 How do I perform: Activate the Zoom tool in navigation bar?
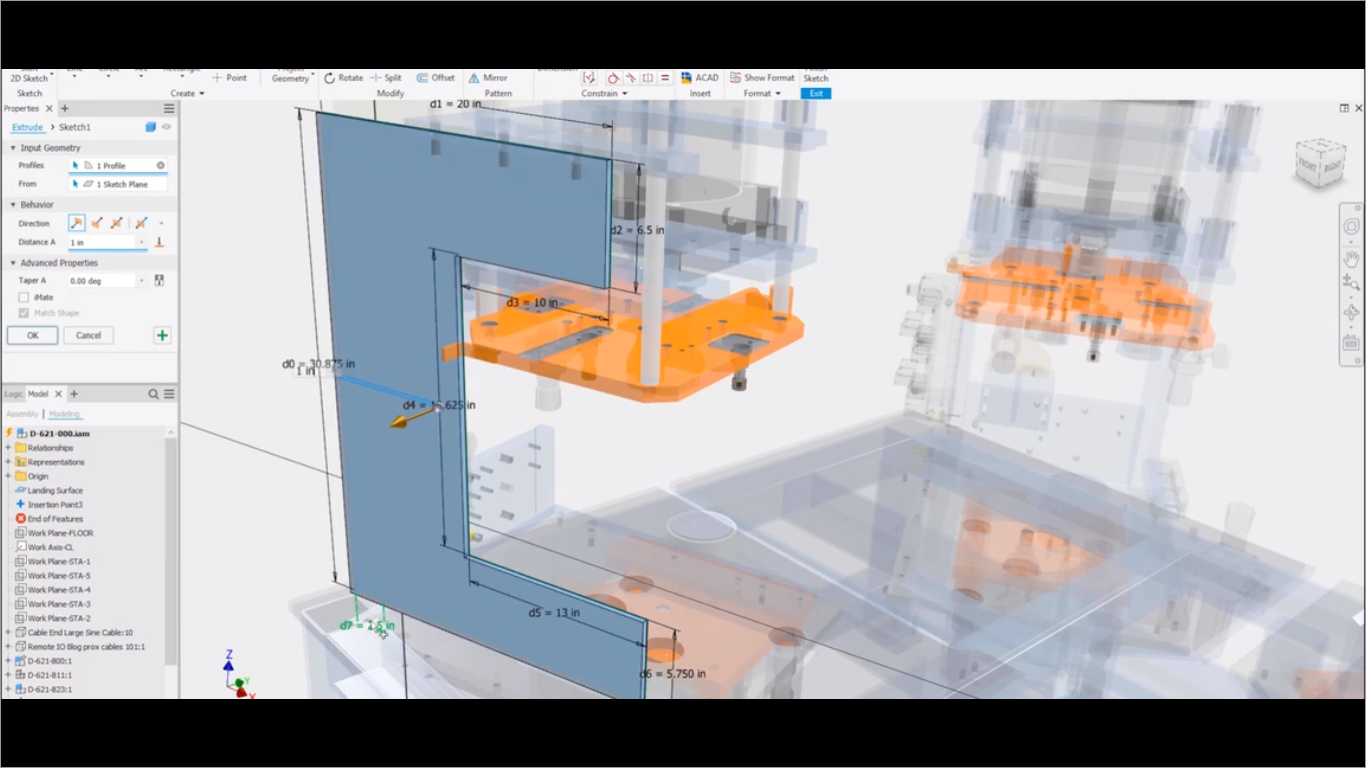1351,284
